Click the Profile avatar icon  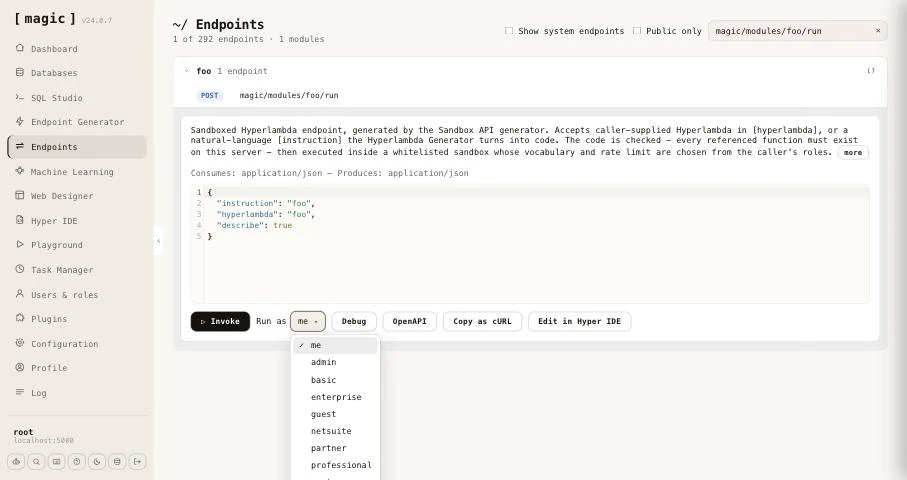point(20,367)
